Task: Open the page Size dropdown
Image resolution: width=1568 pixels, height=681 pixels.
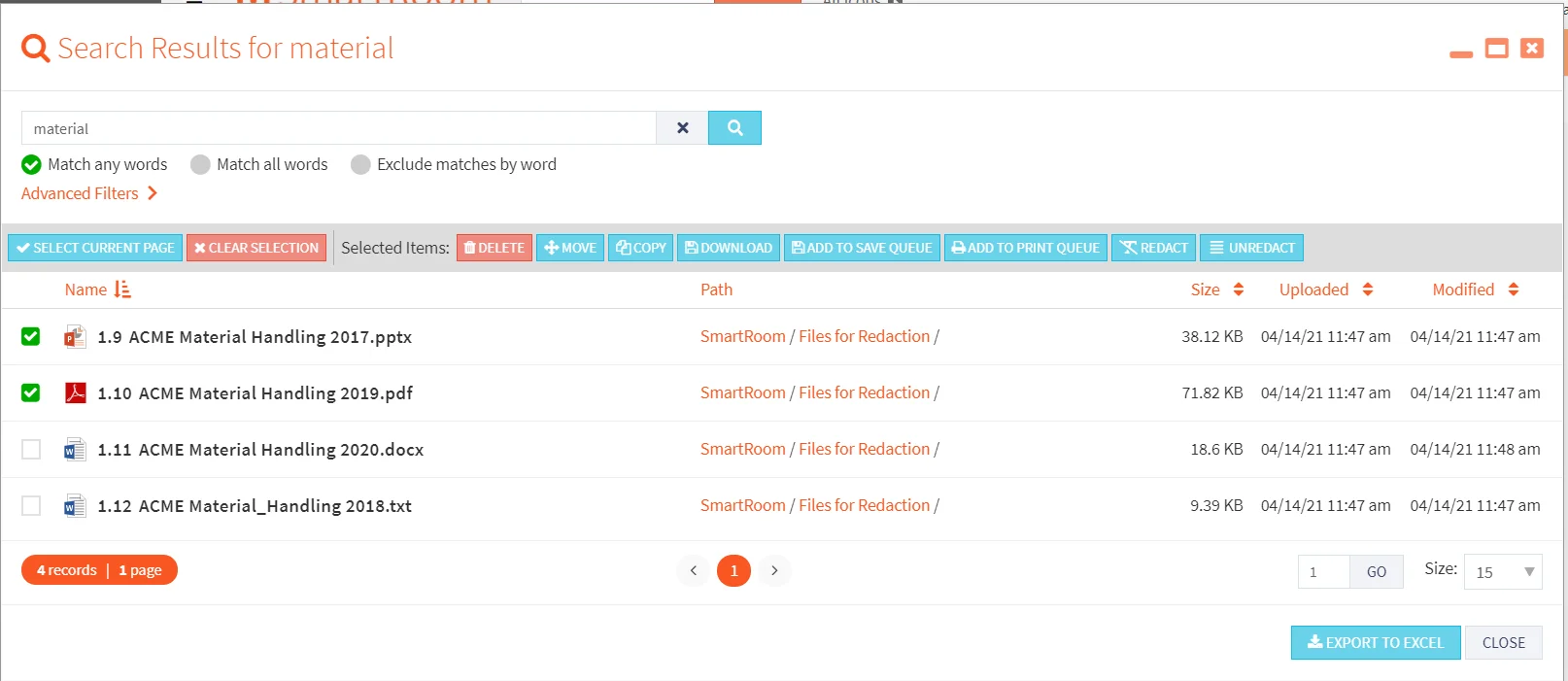Action: click(x=1503, y=572)
